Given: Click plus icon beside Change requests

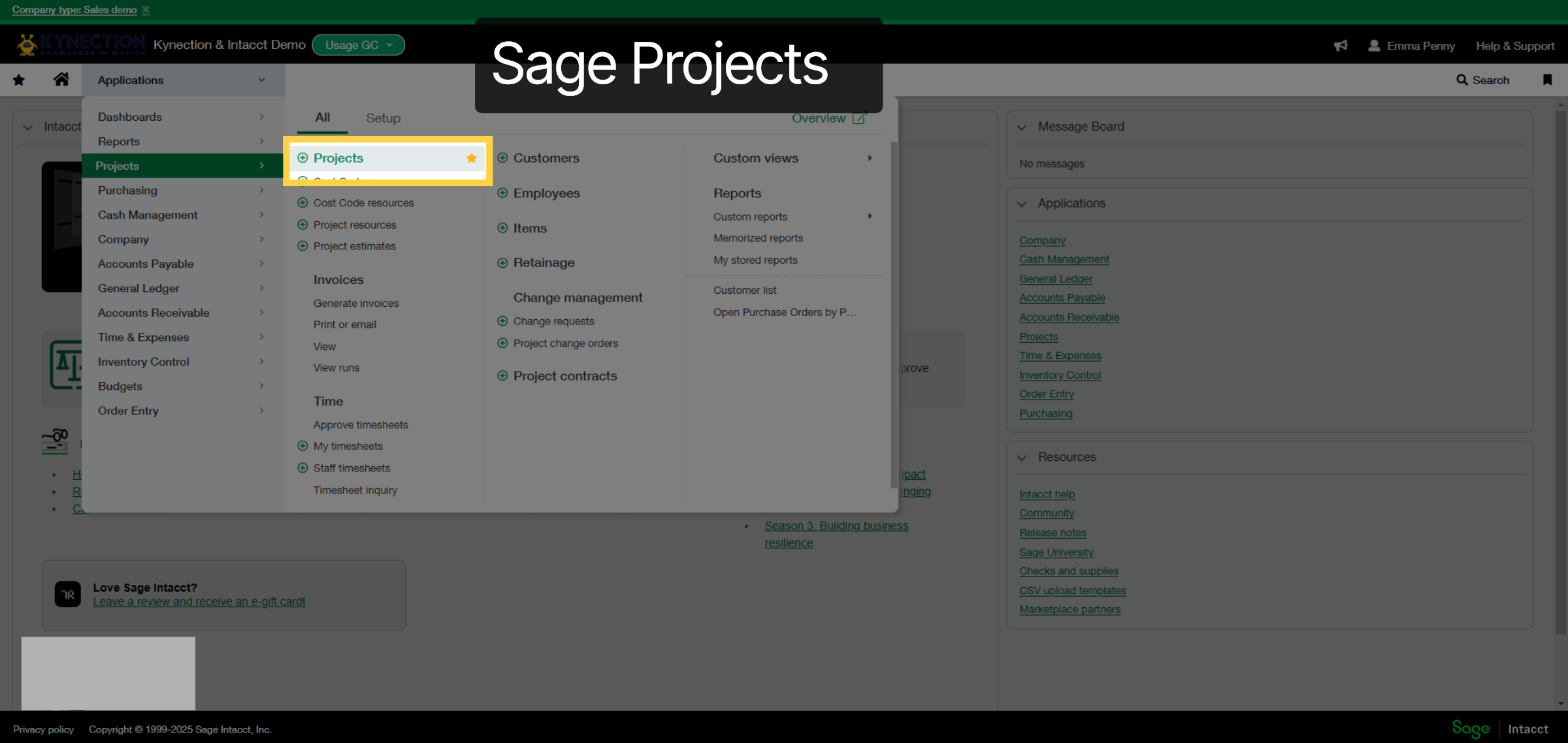Looking at the screenshot, I should tap(502, 321).
